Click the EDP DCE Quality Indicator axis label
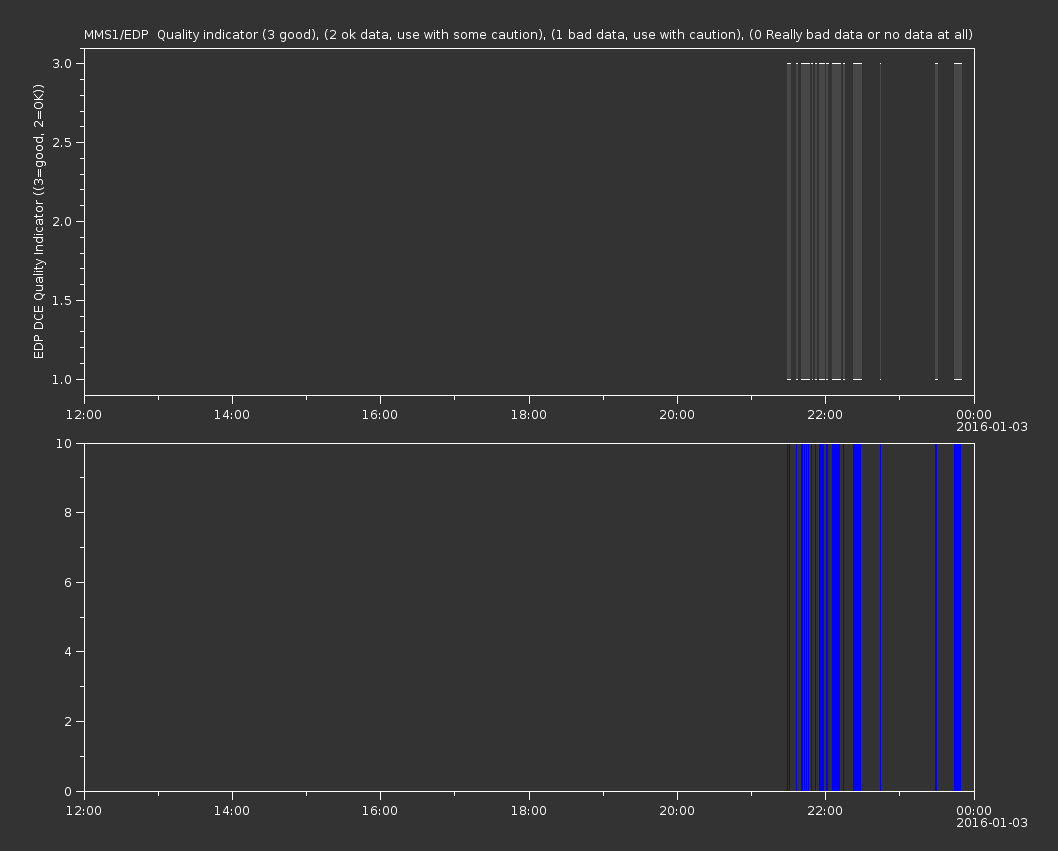This screenshot has height=851, width=1058. (38, 221)
